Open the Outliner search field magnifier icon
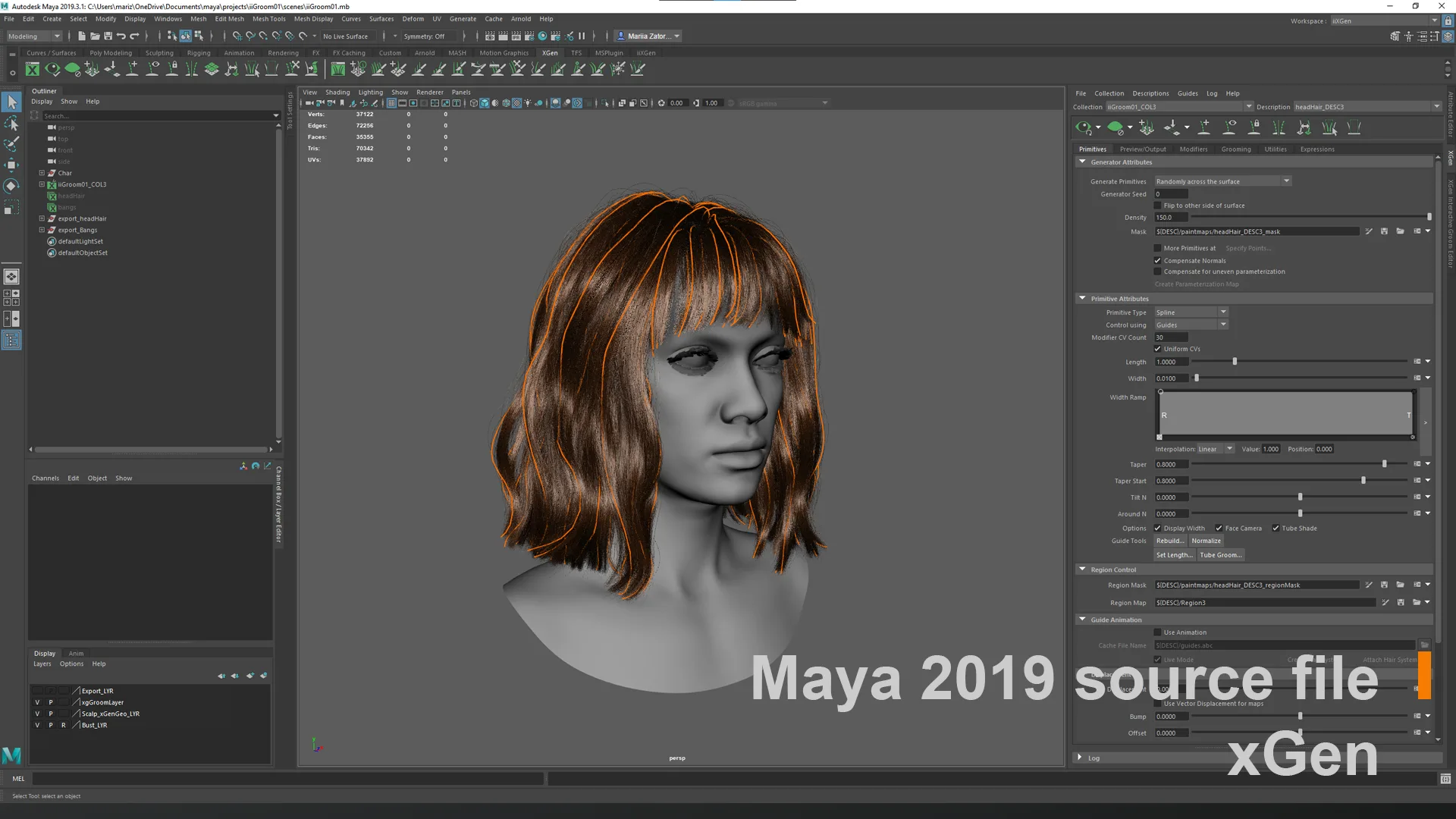The width and height of the screenshot is (1456, 819). [35, 115]
